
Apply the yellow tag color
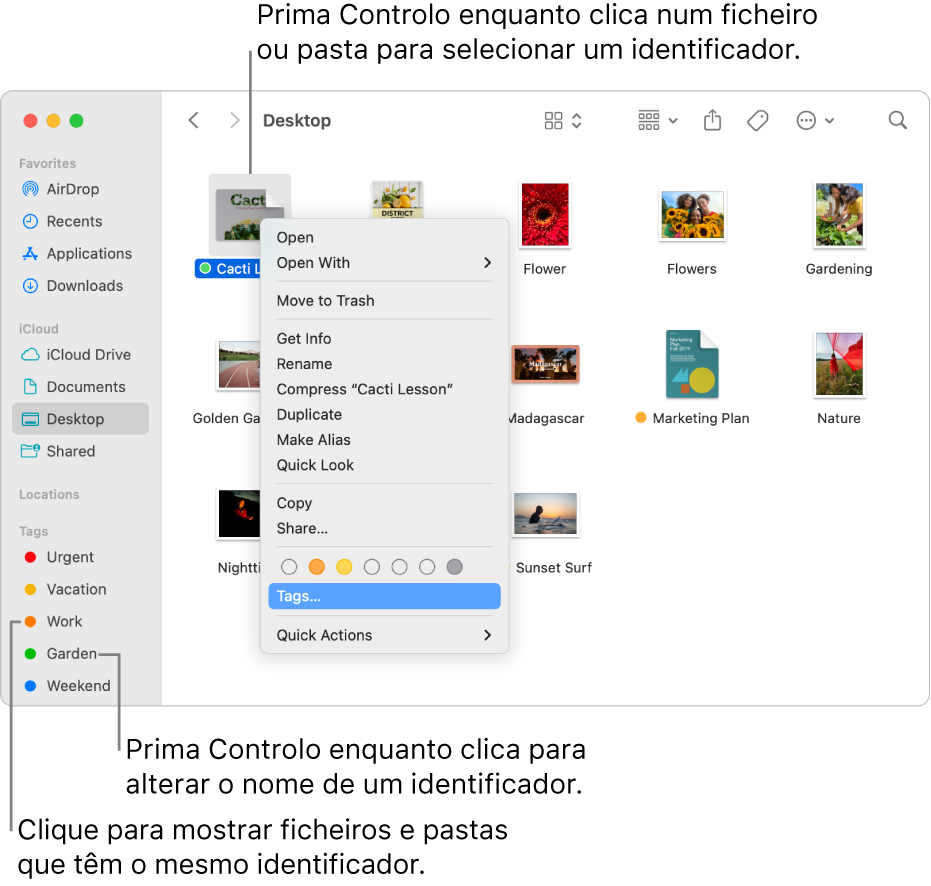pyautogui.click(x=344, y=567)
